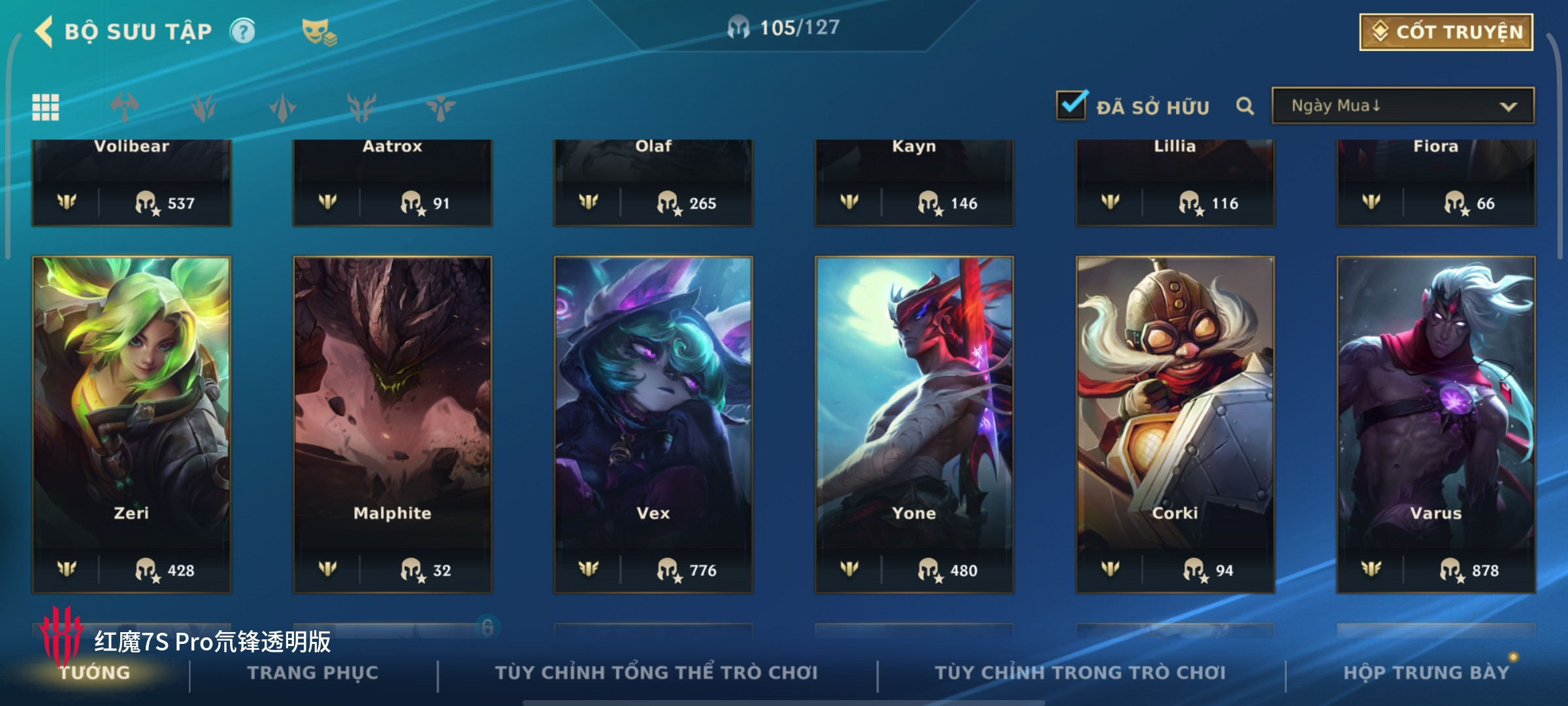The height and width of the screenshot is (706, 1568).
Task: Filter champions by the last role icon next to Đã Sở Hữu
Action: [440, 107]
